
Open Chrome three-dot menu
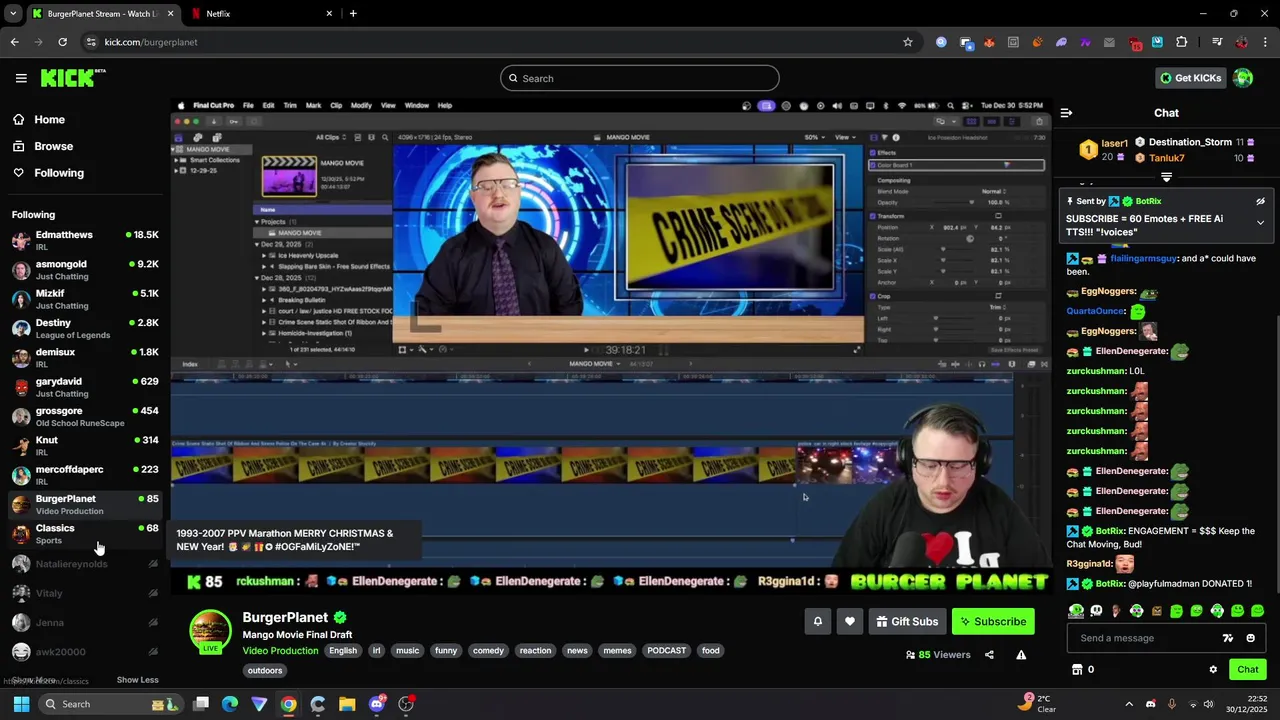click(x=1265, y=42)
